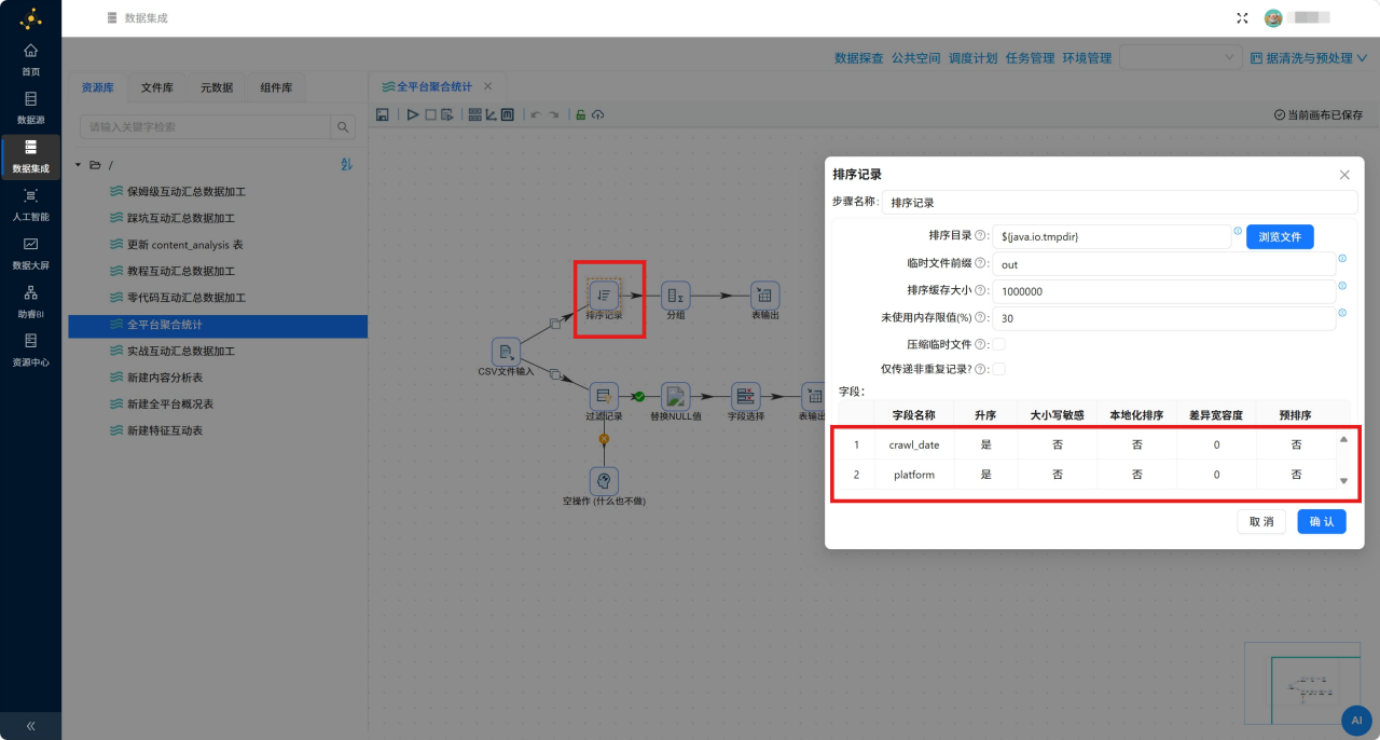Click the down arrow of field table scrollbar
The width and height of the screenshot is (1380, 740).
click(1343, 481)
